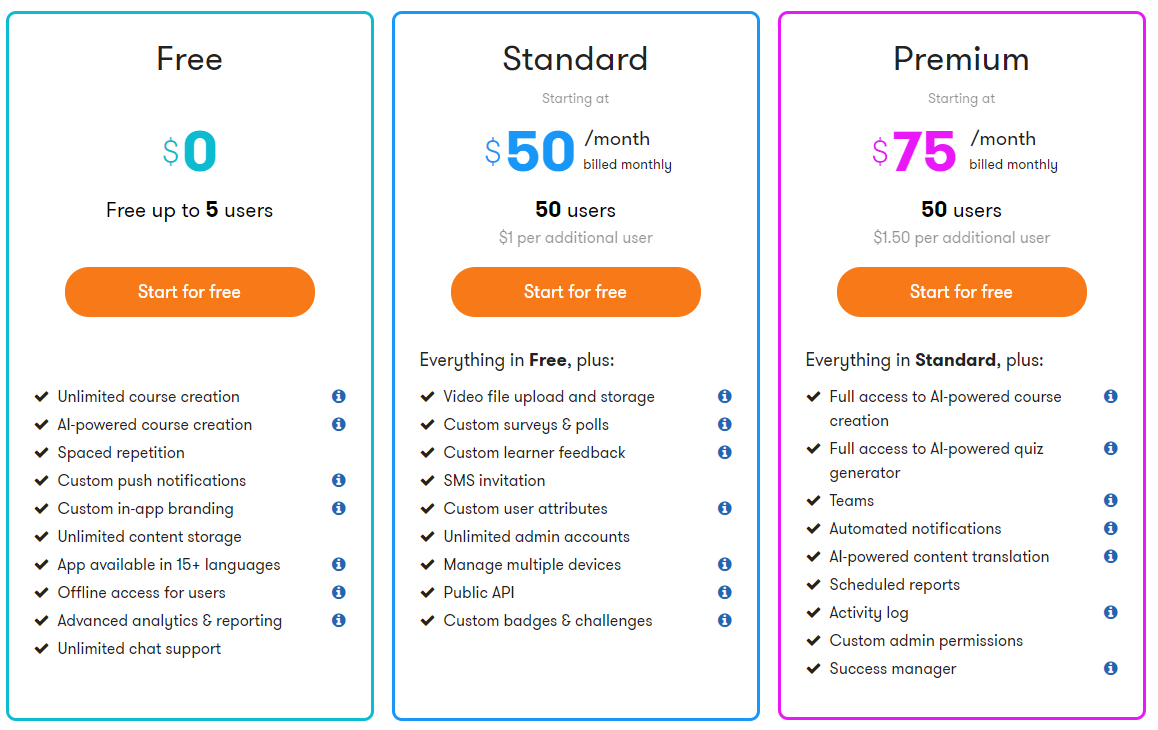
Task: Click info icon next to Custom badges & challenges
Action: coord(725,621)
